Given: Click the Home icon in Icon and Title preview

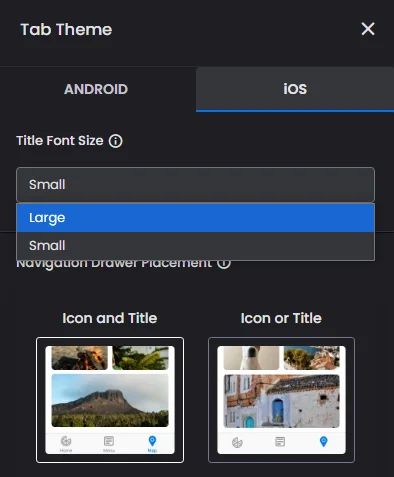Looking at the screenshot, I should point(66,441).
